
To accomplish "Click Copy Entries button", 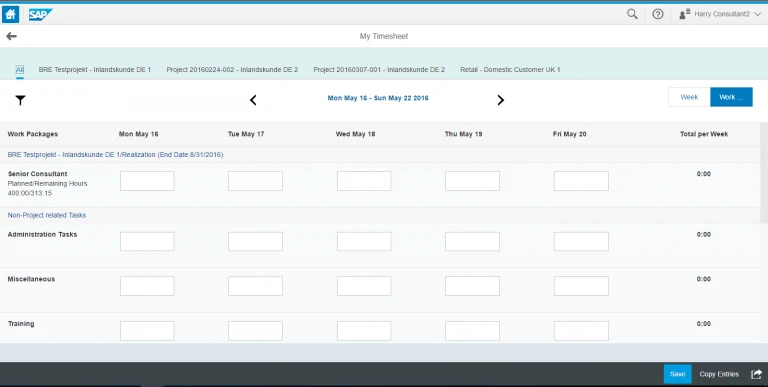I will pyautogui.click(x=719, y=374).
